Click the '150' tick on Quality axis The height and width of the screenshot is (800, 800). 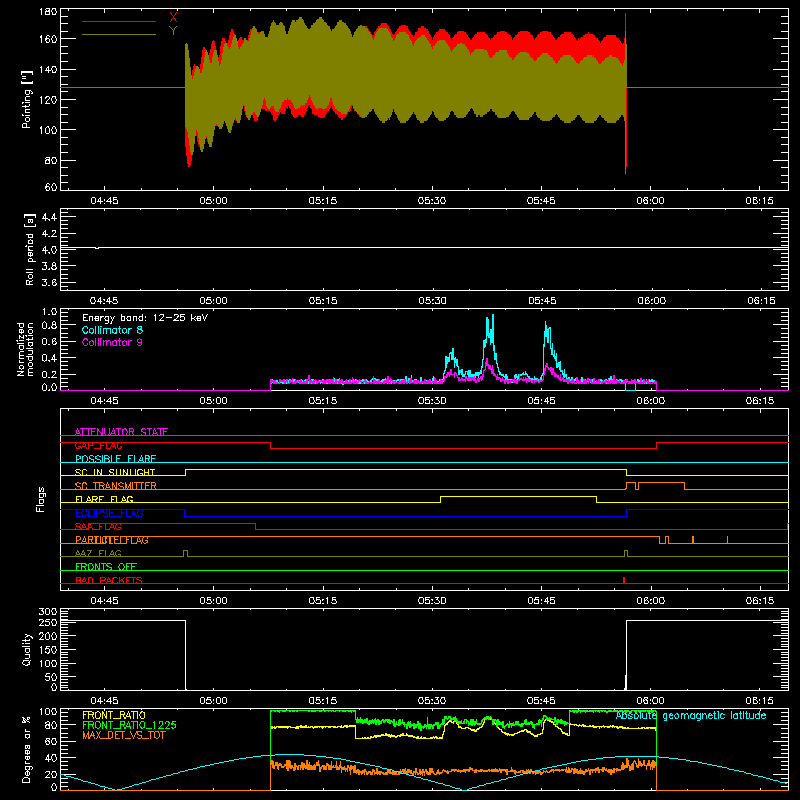coord(48,650)
